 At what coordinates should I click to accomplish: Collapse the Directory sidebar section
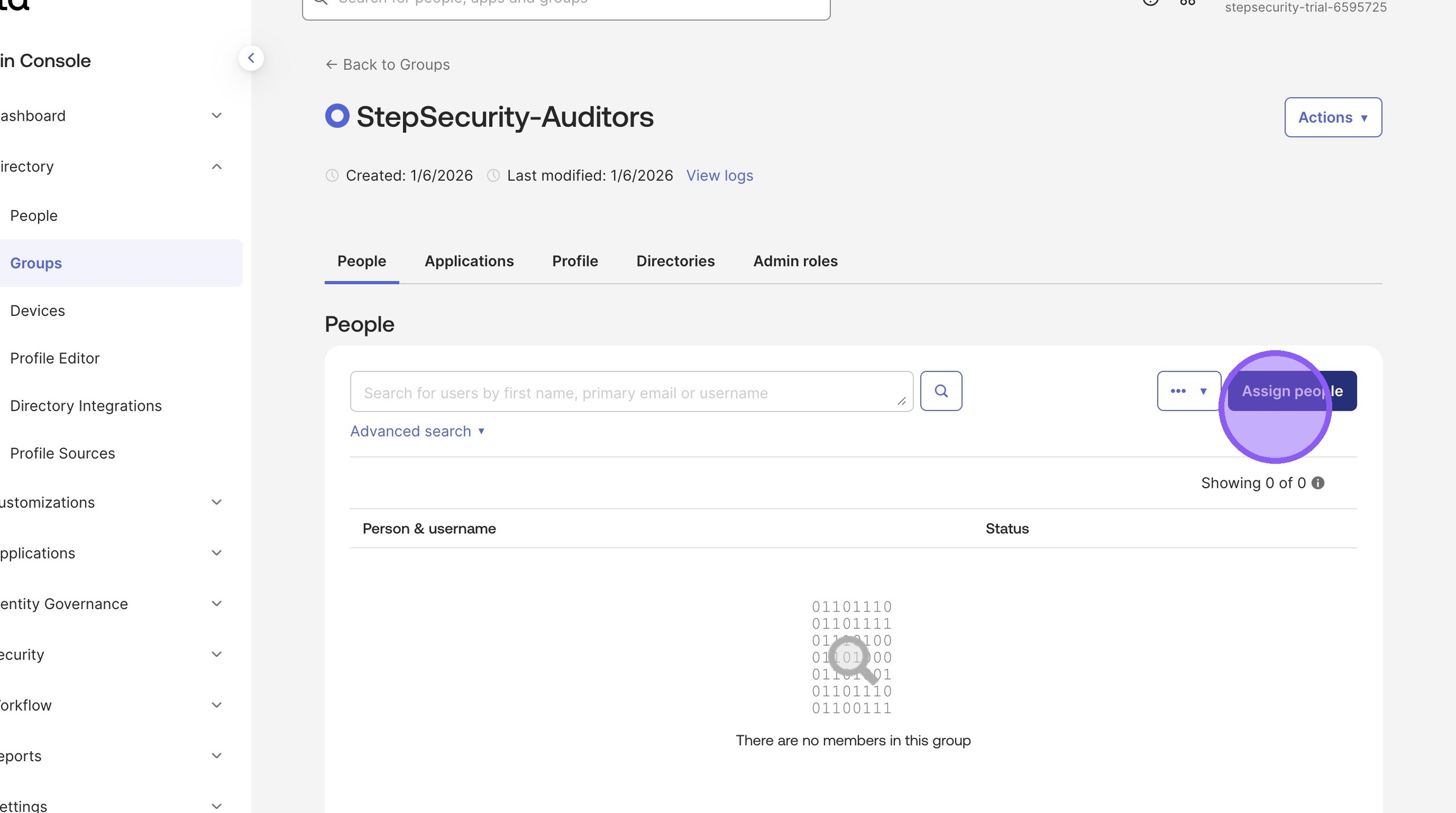tap(216, 167)
